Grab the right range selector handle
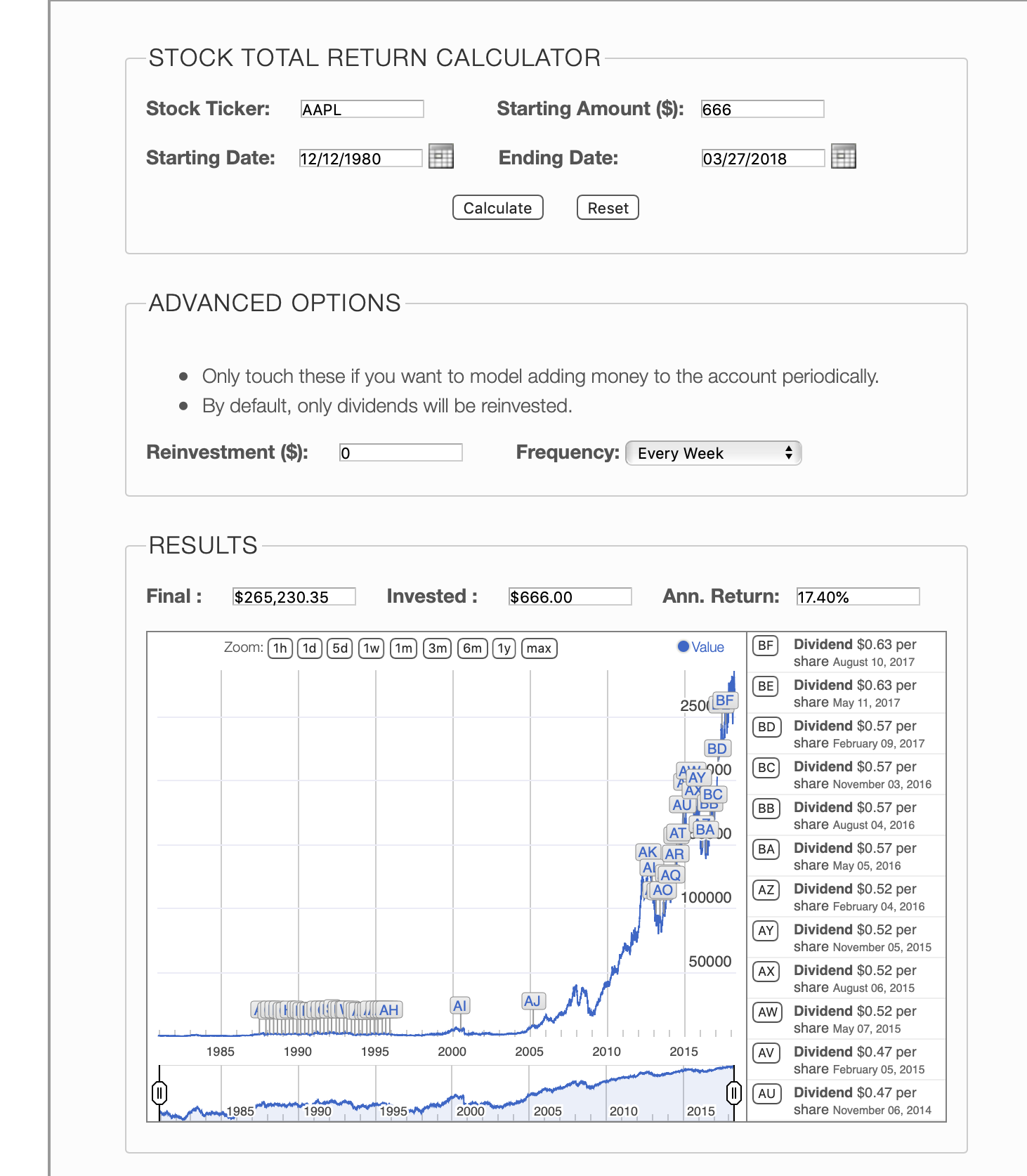This screenshot has width=1027, height=1176. pyautogui.click(x=734, y=1093)
